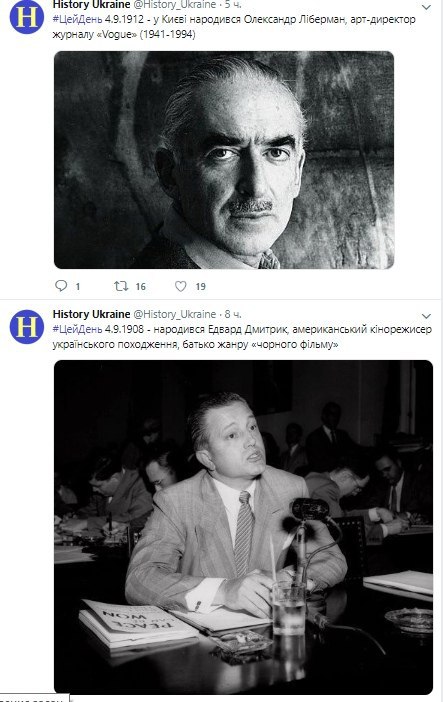This screenshot has width=443, height=702.
Task: Open History Ukraine name on the Дмитрик tweet
Action: click(91, 314)
